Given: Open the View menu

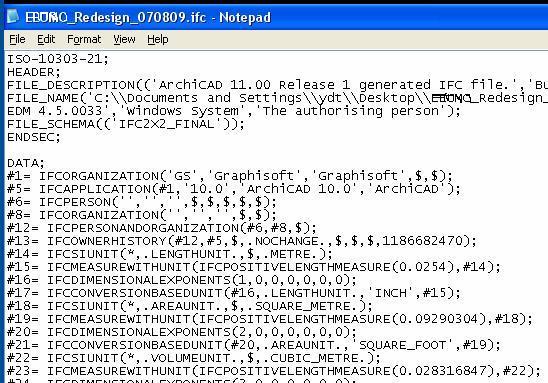Looking at the screenshot, I should pos(124,39).
